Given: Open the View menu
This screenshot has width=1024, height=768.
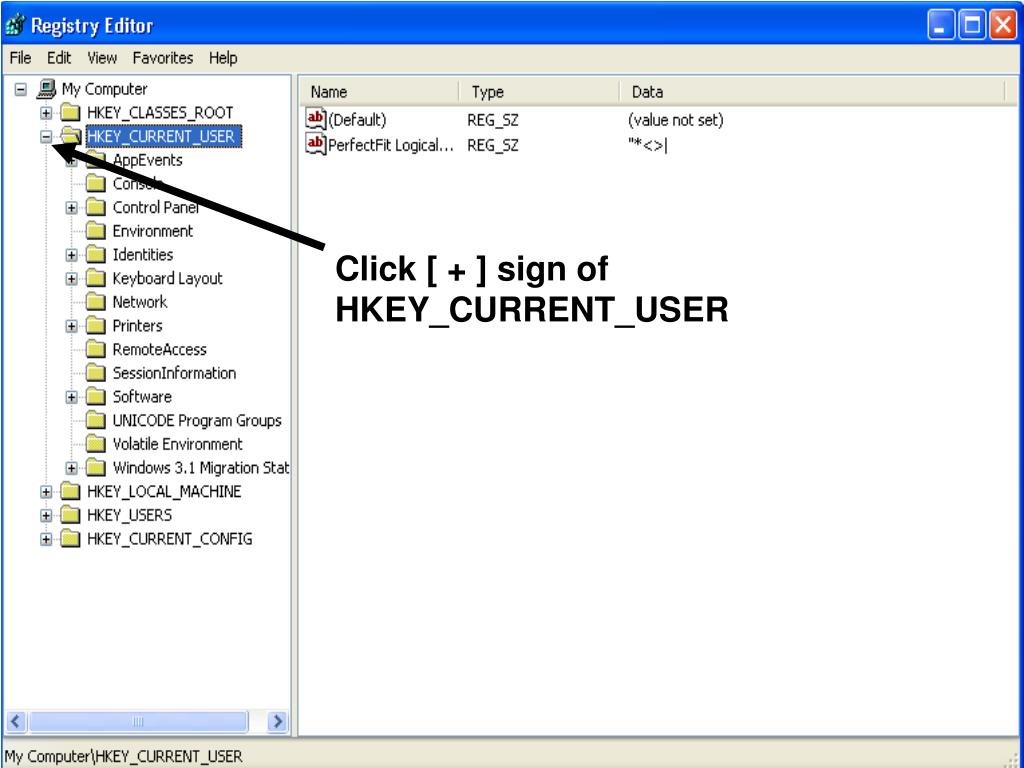Looking at the screenshot, I should (102, 58).
